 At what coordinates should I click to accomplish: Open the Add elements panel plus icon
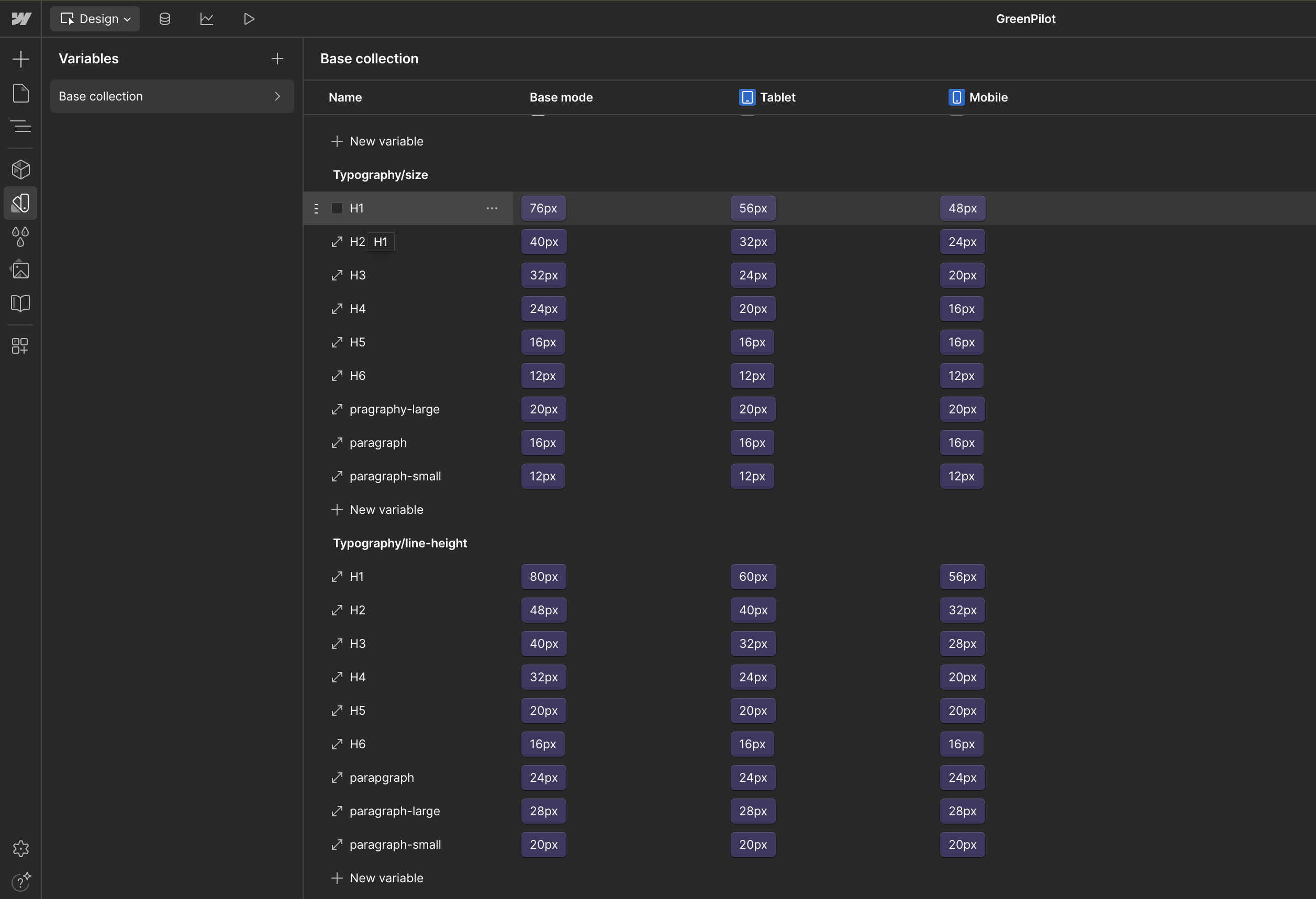[21, 59]
